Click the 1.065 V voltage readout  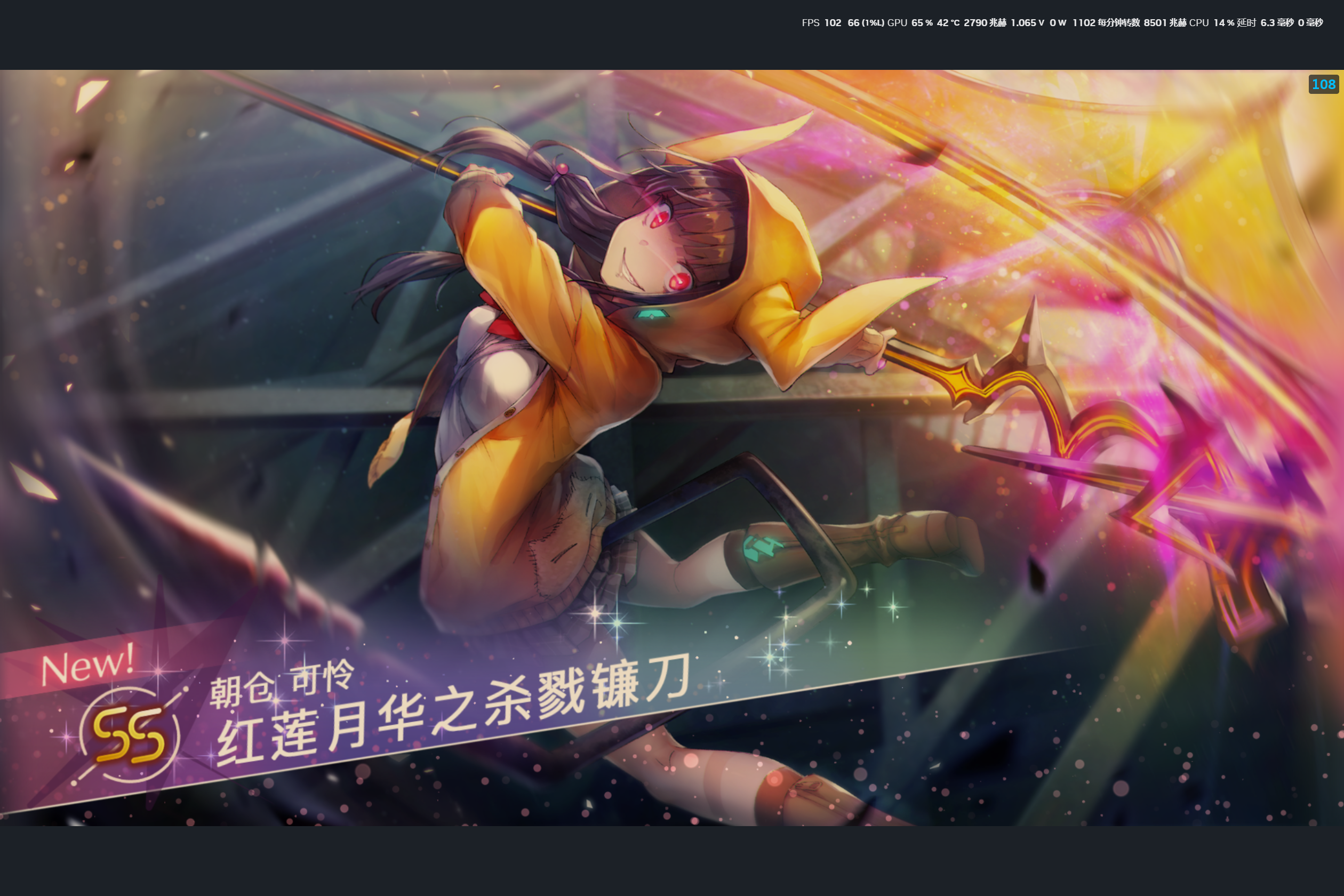[1027, 23]
